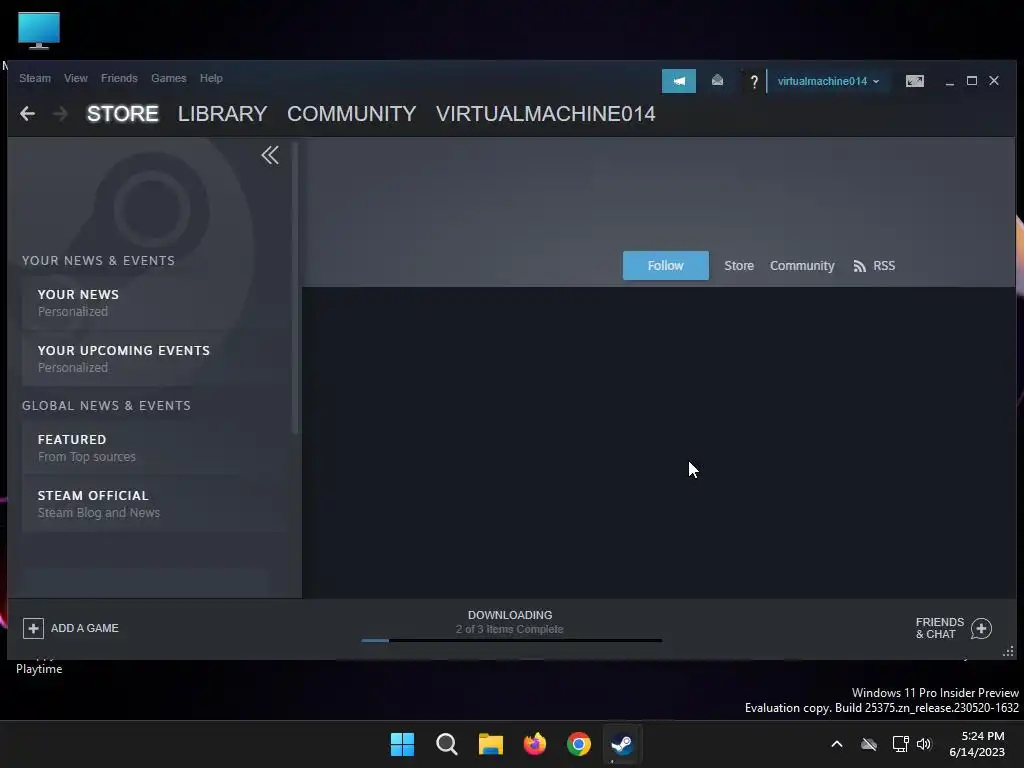Open the Store link beside Follow
Image resolution: width=1024 pixels, height=768 pixels.
pyautogui.click(x=739, y=266)
